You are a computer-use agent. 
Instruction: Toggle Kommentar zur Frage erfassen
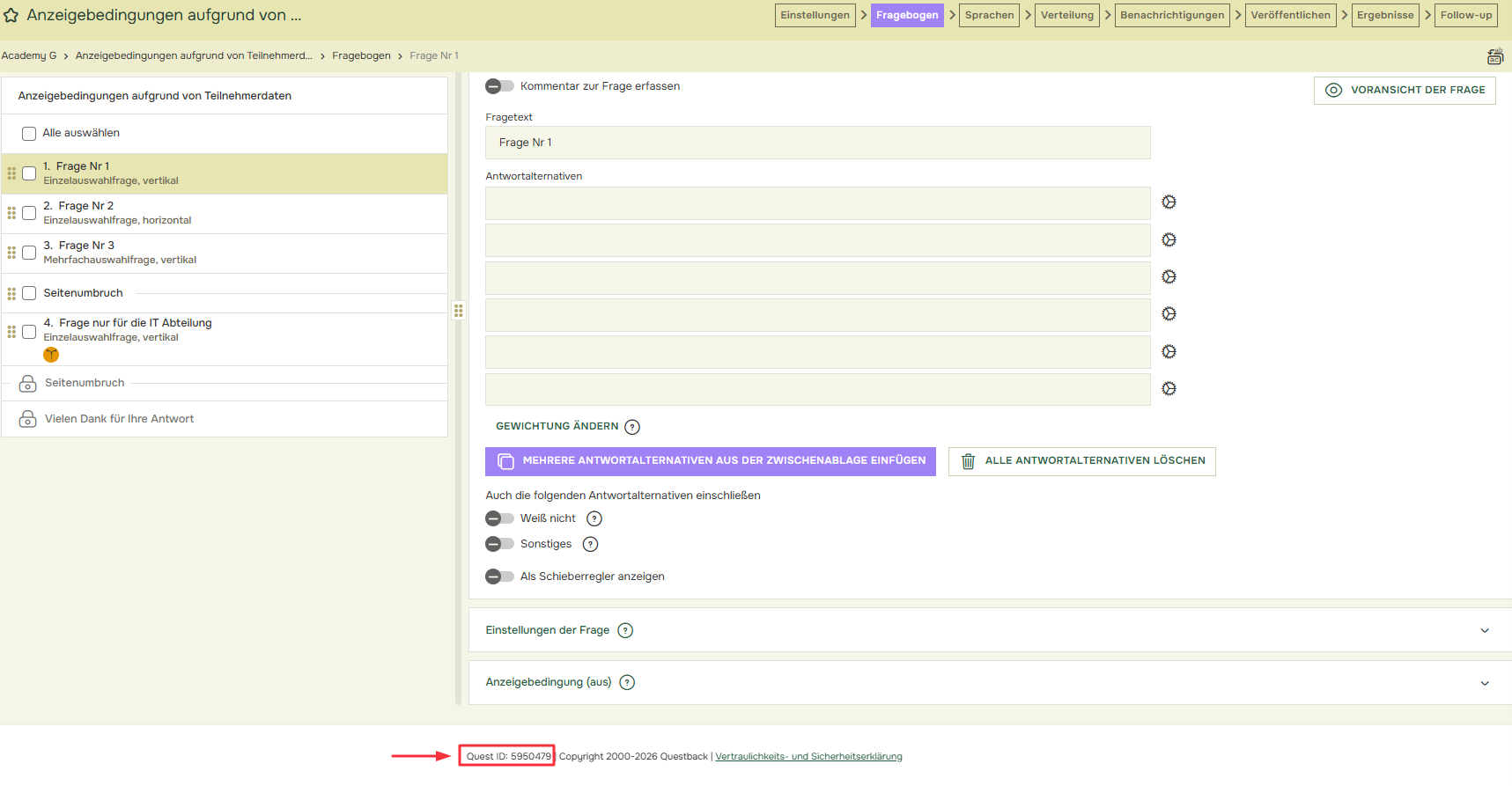tap(499, 86)
